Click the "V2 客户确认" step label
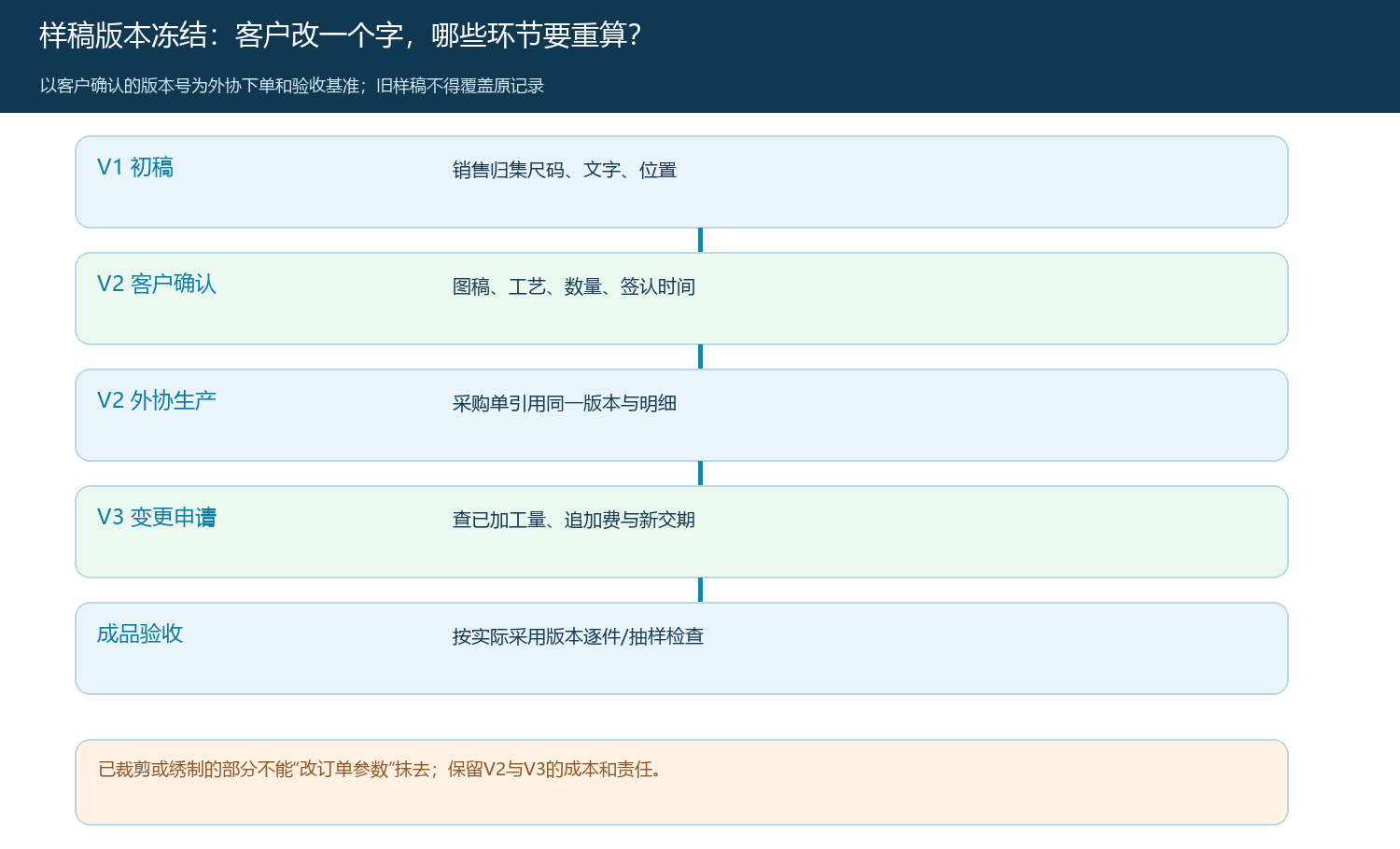Image resolution: width=1400 pixels, height=849 pixels. (157, 285)
